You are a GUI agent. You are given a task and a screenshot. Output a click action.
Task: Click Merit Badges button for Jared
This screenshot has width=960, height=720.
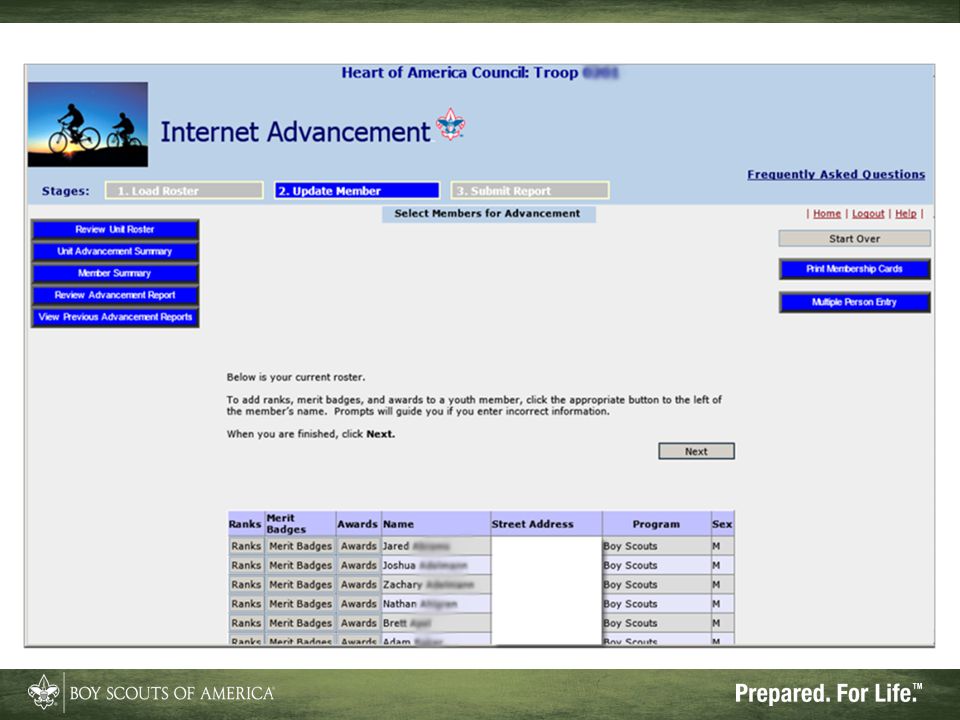pyautogui.click(x=300, y=546)
